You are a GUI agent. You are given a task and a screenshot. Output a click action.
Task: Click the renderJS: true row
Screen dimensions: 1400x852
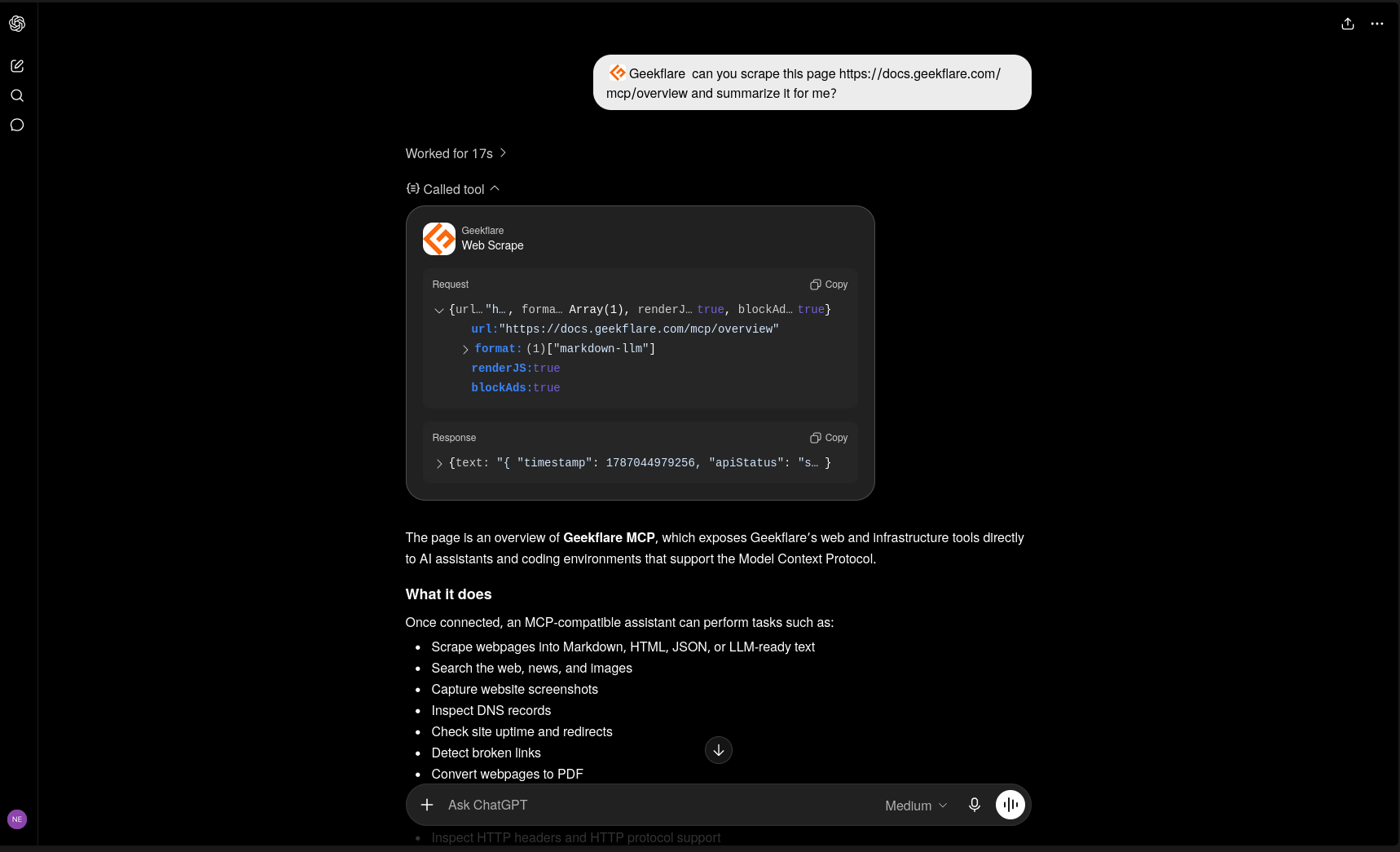[516, 368]
